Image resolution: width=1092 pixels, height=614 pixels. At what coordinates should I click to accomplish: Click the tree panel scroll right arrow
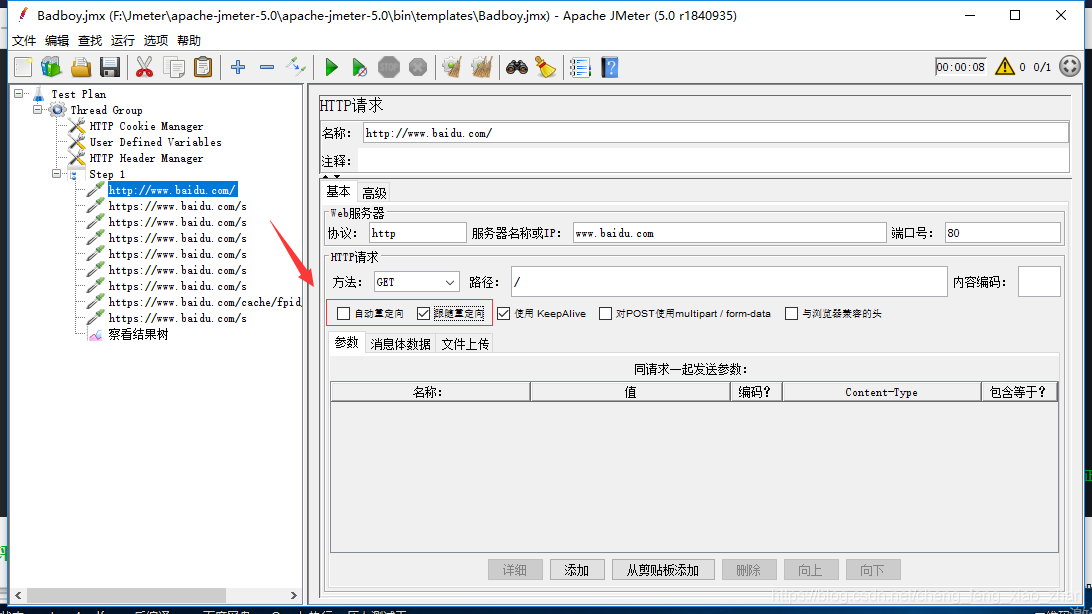click(294, 595)
